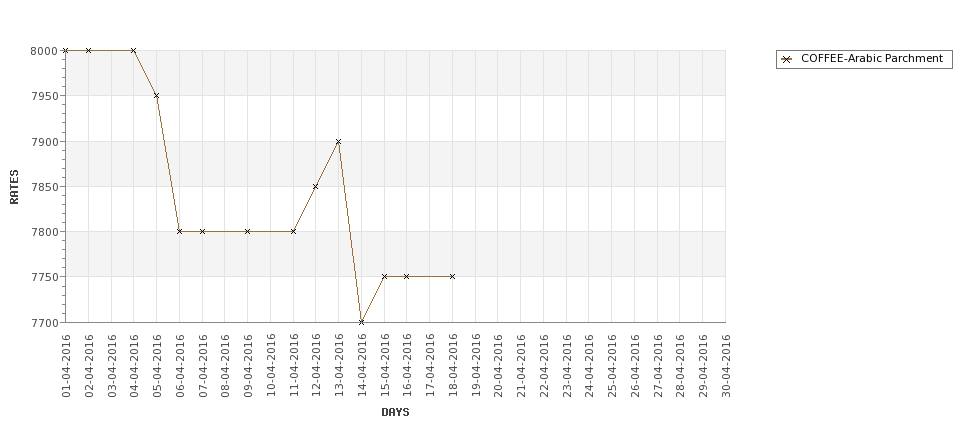Click the 7800 label on the rates axis
This screenshot has height=429, width=975.
click(x=44, y=232)
